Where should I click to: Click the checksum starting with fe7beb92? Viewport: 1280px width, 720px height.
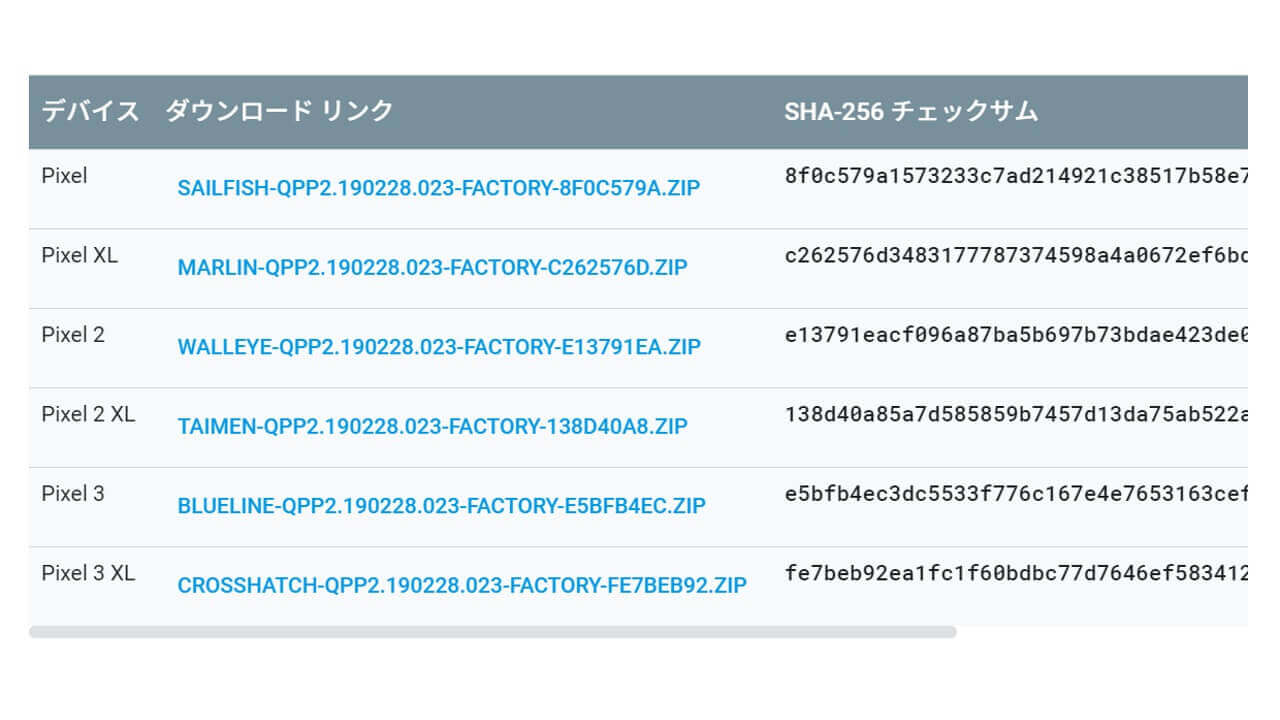[x=1016, y=573]
